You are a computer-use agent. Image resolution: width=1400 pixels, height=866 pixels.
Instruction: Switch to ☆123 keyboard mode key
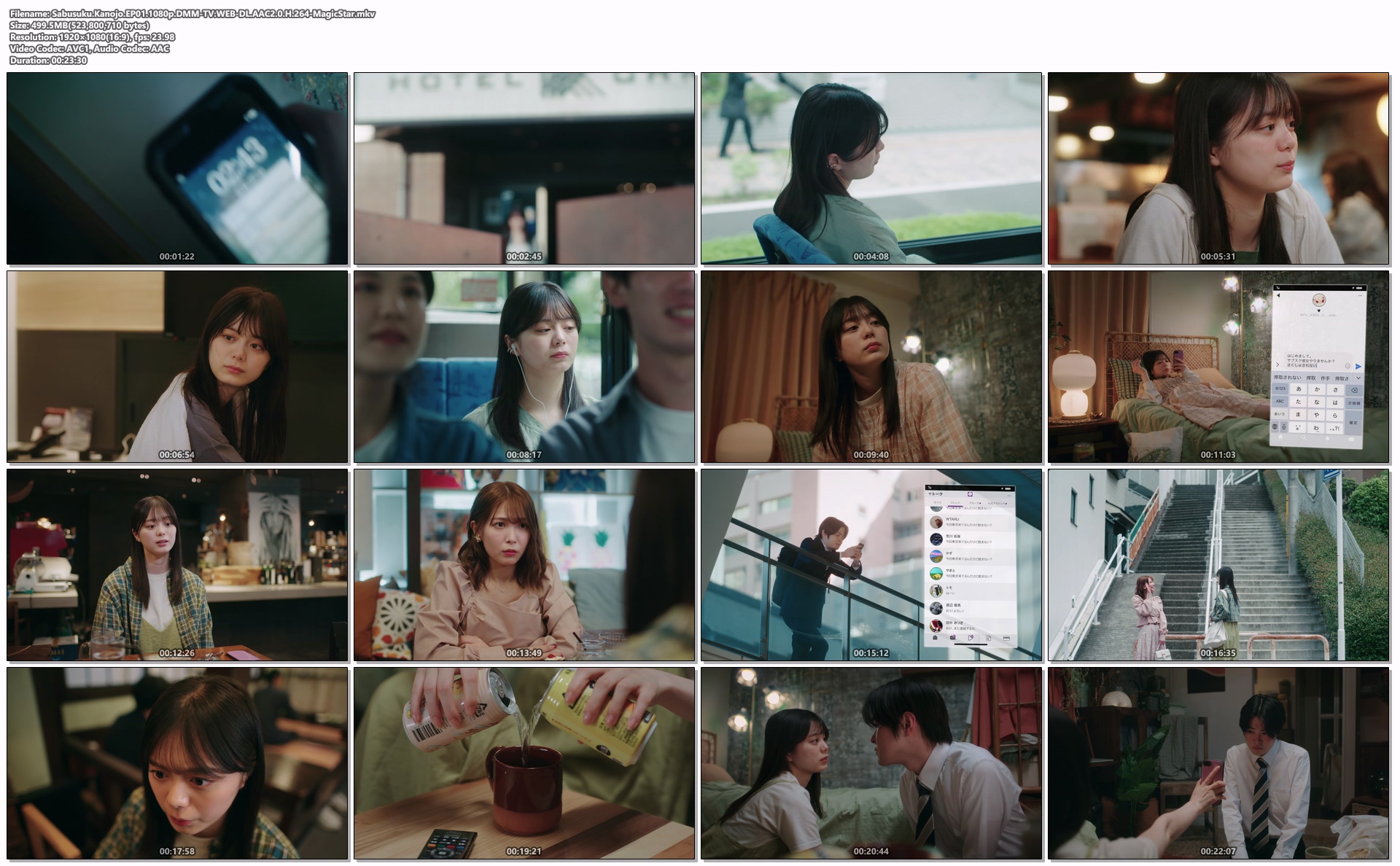pos(1280,389)
